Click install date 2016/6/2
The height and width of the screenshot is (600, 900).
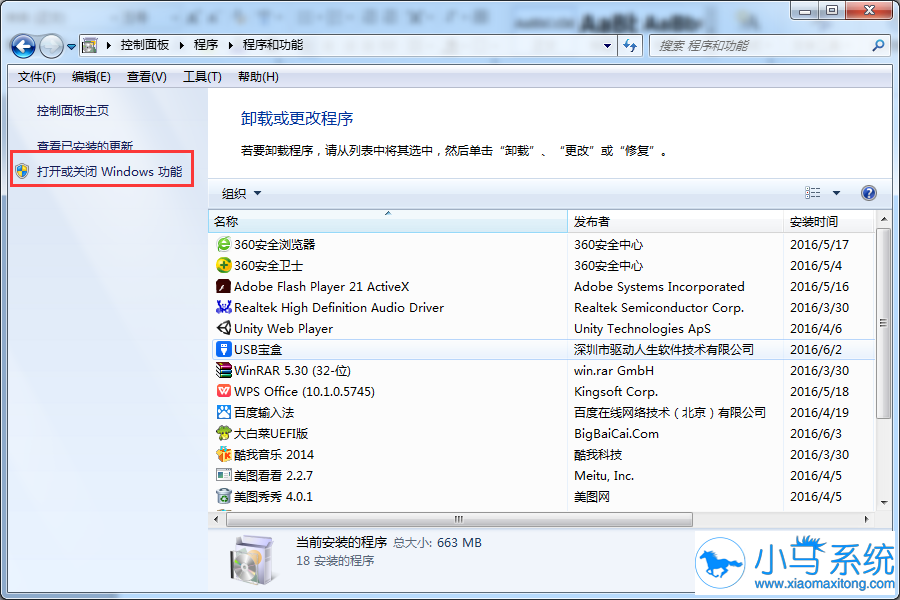tap(816, 350)
